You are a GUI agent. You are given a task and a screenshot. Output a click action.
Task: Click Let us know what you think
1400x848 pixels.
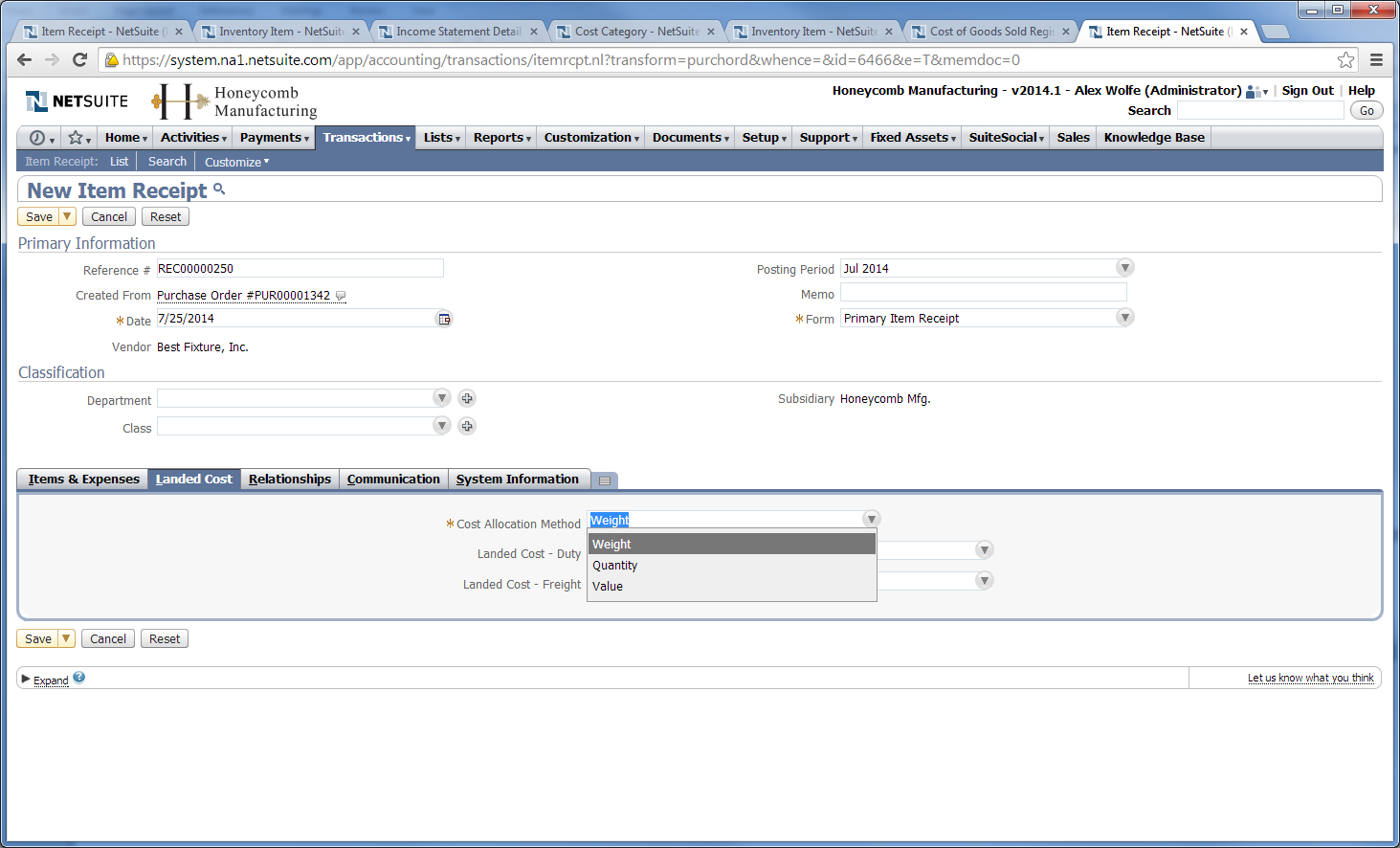point(1310,678)
